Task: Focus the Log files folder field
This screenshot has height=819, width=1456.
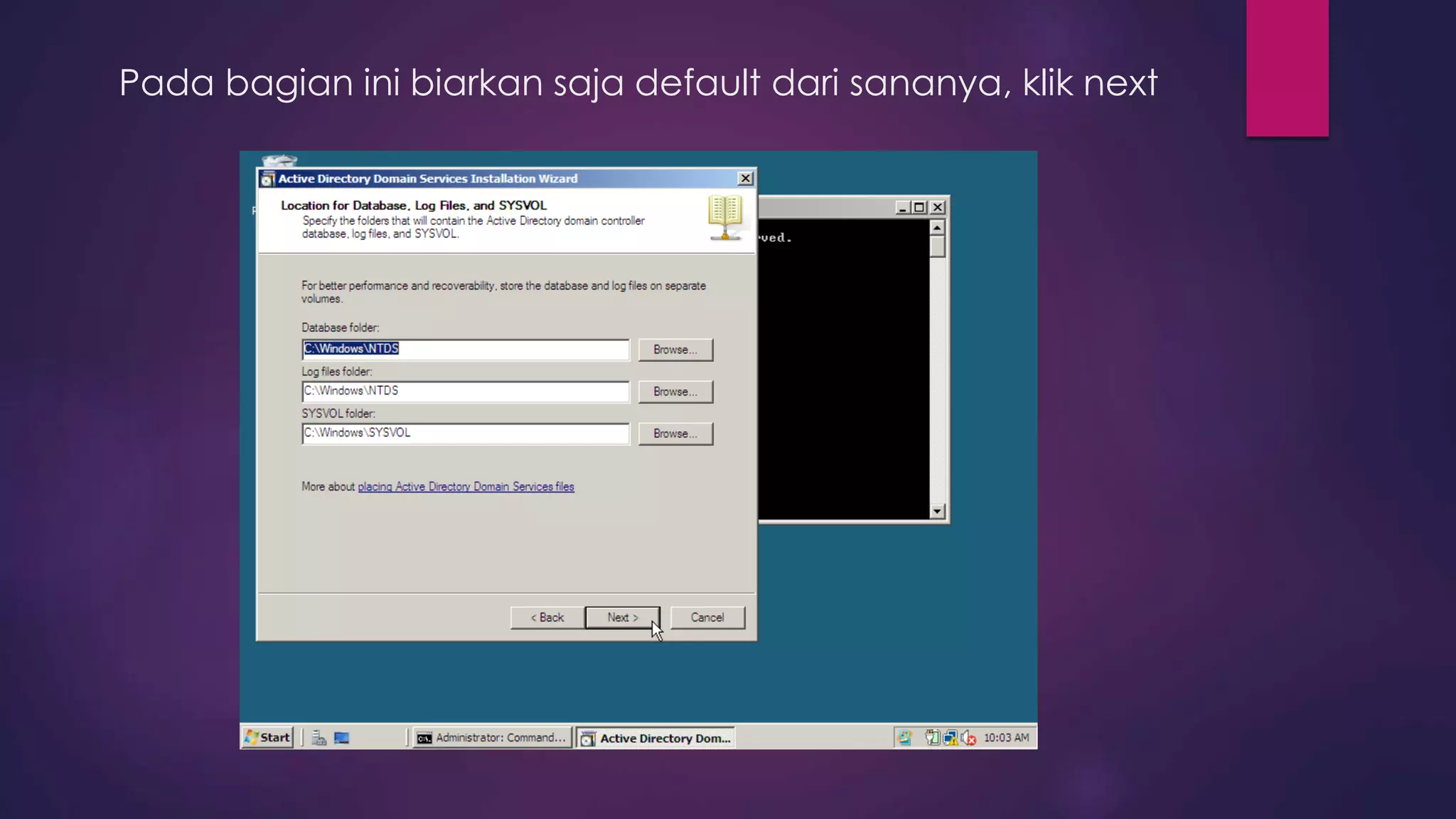Action: point(466,391)
